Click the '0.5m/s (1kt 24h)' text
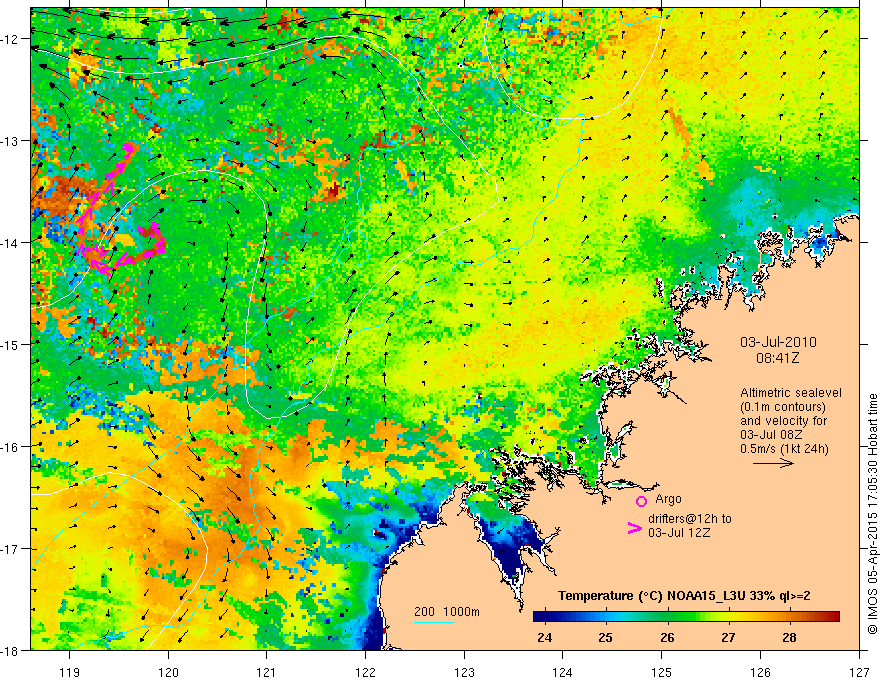 pyautogui.click(x=784, y=448)
